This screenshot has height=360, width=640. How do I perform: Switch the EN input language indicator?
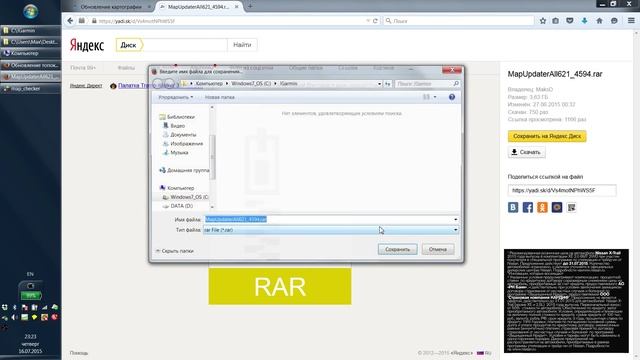30,274
